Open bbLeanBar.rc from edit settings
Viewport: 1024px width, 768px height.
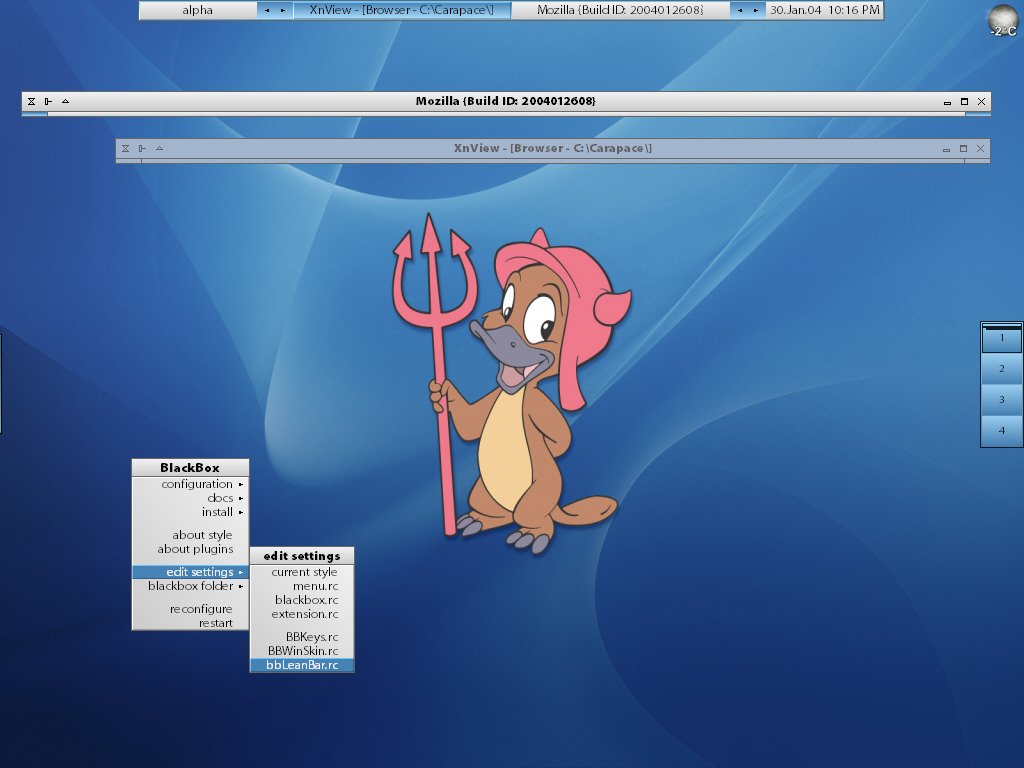coord(302,665)
